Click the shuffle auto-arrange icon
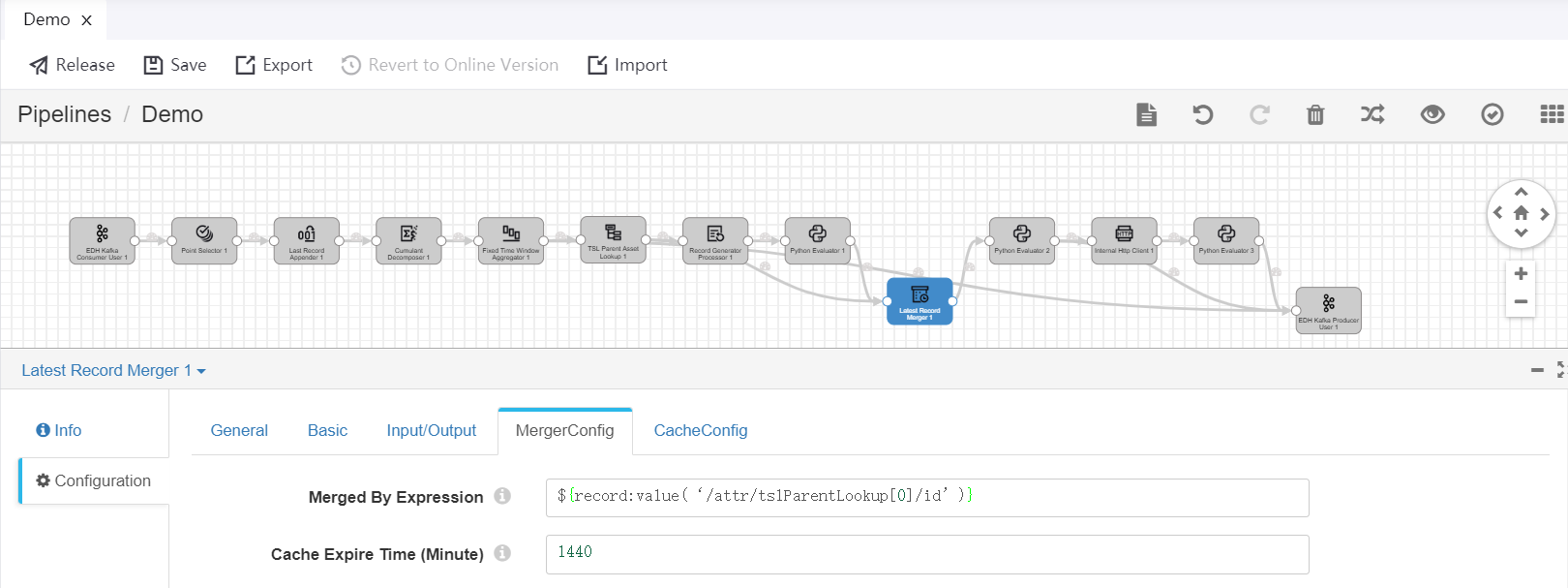The width and height of the screenshot is (1568, 588). tap(1372, 114)
